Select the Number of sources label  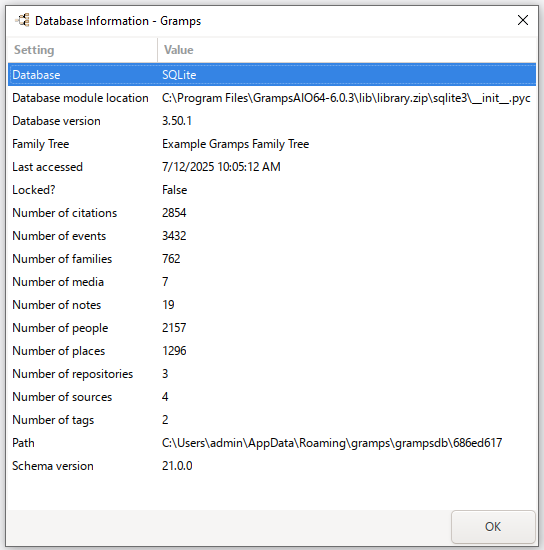coord(62,397)
